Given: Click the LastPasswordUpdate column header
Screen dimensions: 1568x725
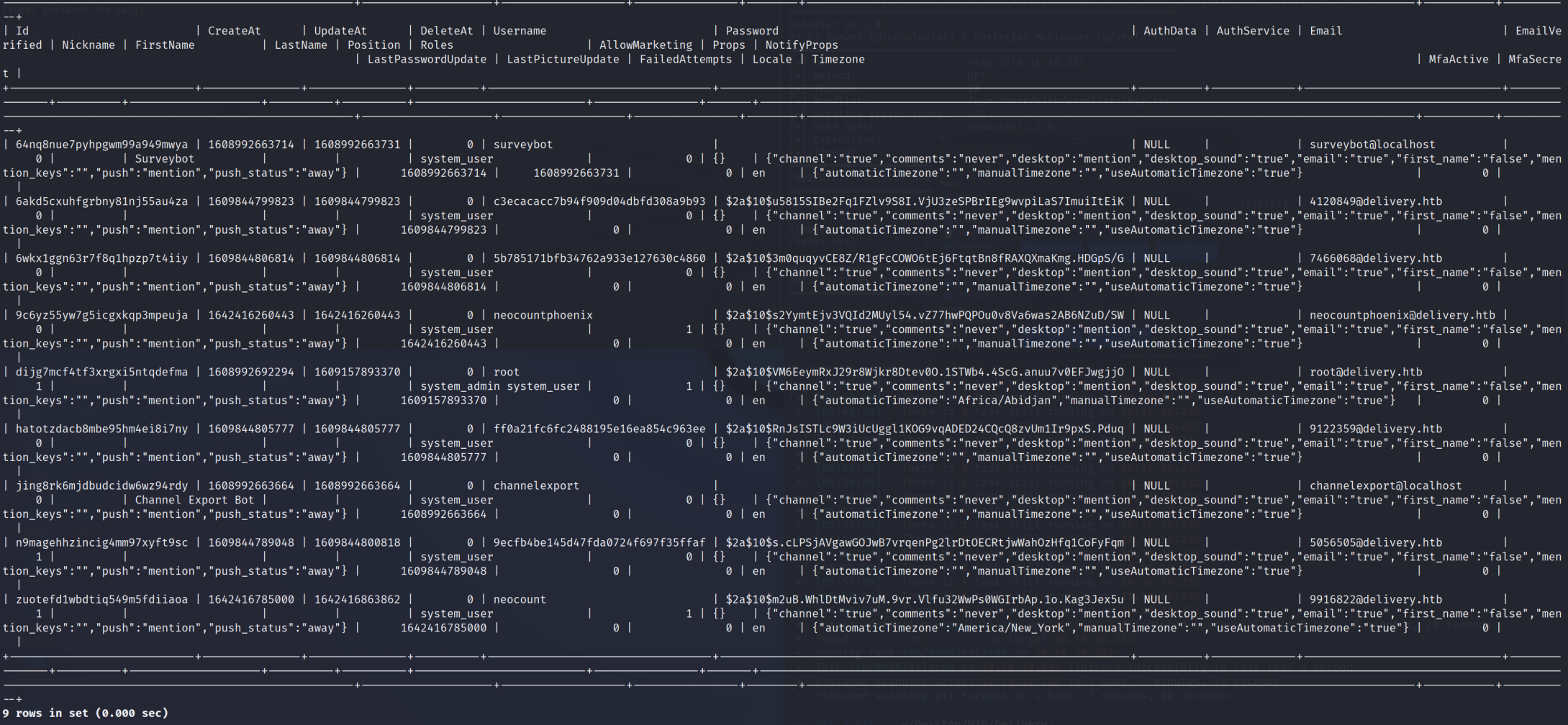Looking at the screenshot, I should (427, 60).
